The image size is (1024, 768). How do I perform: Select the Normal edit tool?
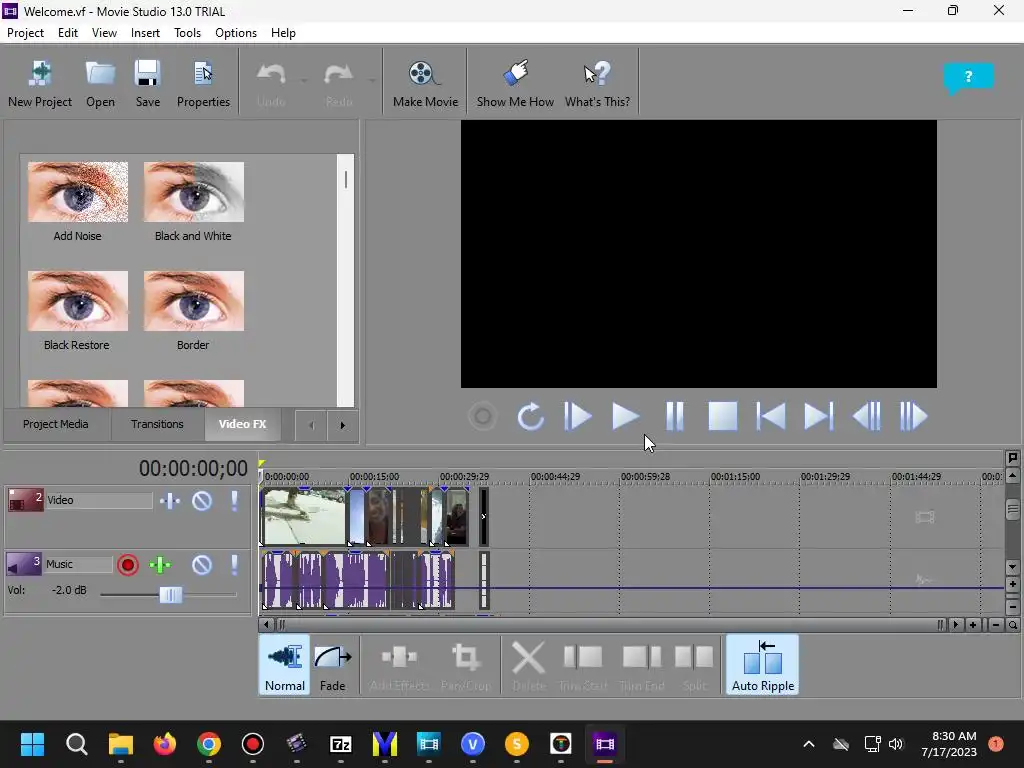[x=285, y=665]
